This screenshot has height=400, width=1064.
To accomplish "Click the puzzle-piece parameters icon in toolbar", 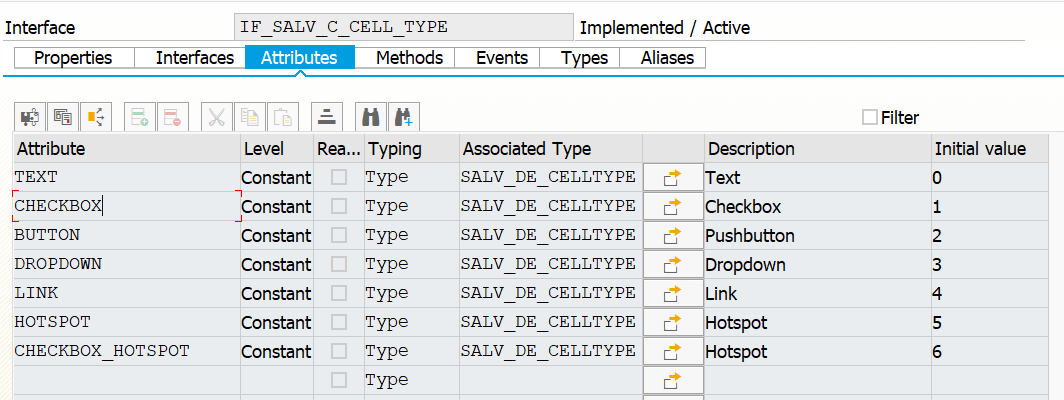I will [x=30, y=117].
